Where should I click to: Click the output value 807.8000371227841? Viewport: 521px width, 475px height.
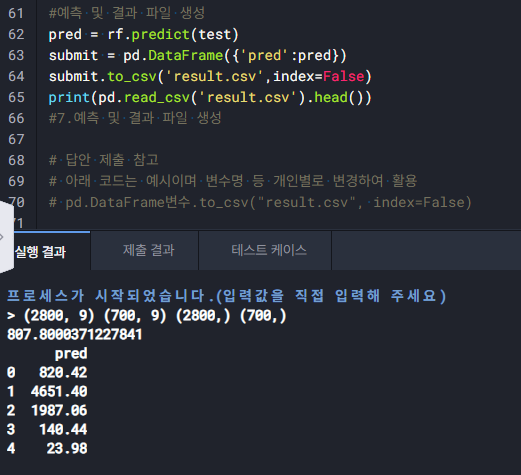tap(75, 334)
